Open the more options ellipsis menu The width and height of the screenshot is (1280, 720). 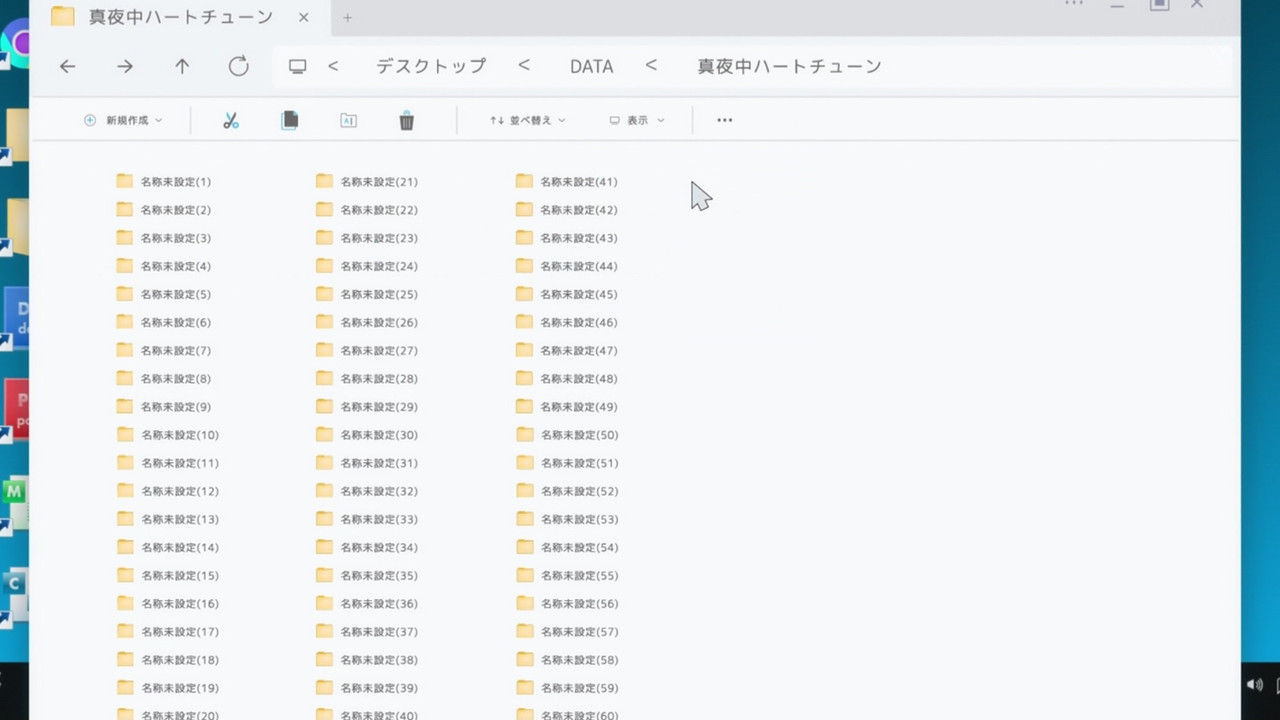click(725, 120)
